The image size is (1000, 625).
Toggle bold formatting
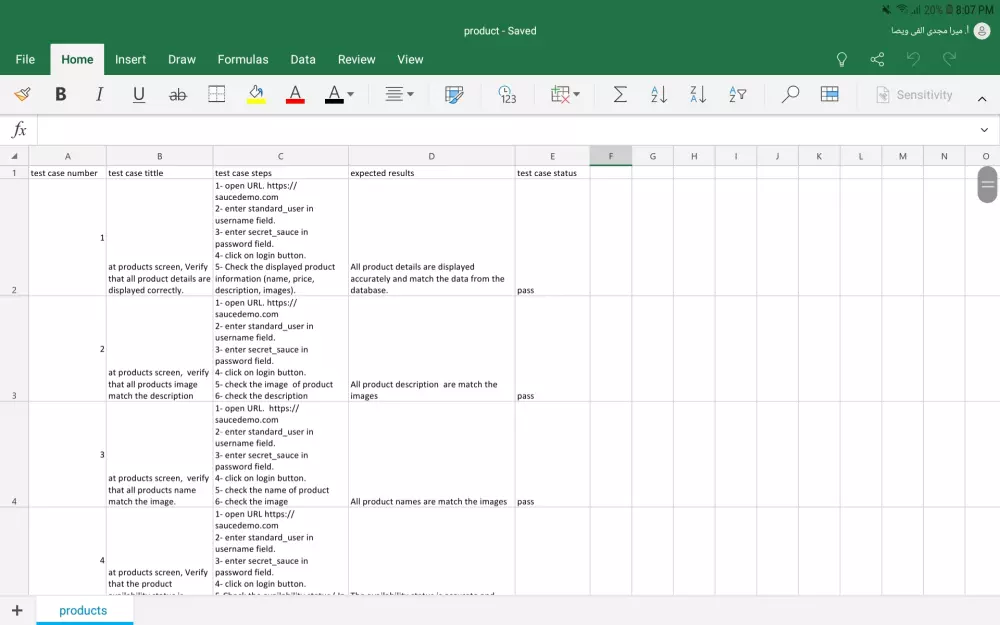tap(61, 94)
